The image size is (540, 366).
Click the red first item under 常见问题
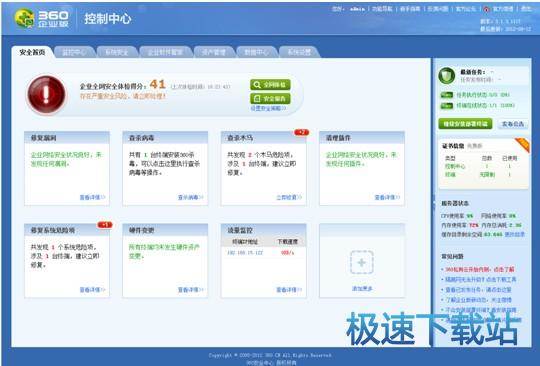click(x=479, y=269)
